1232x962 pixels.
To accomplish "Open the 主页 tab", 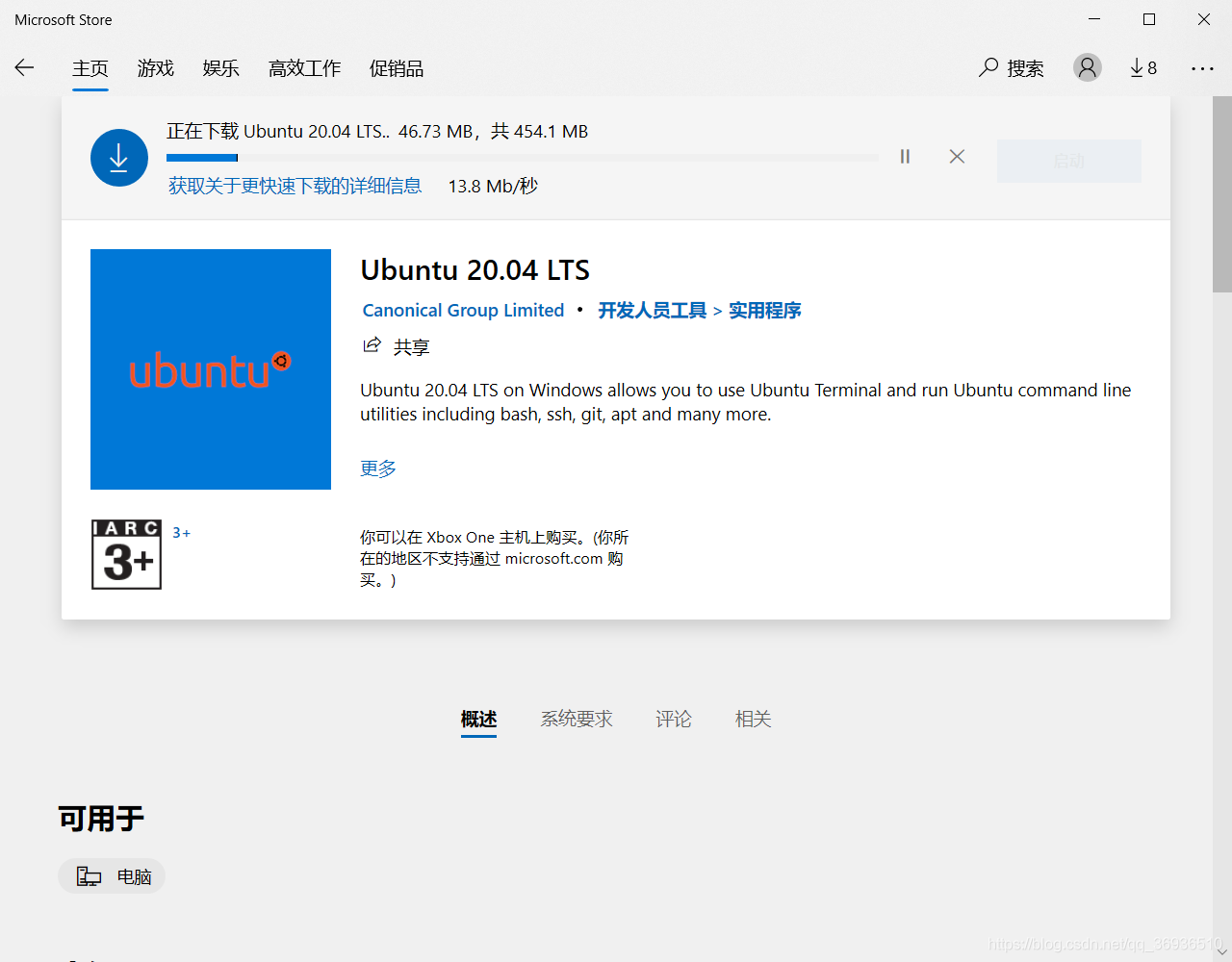I will point(90,68).
